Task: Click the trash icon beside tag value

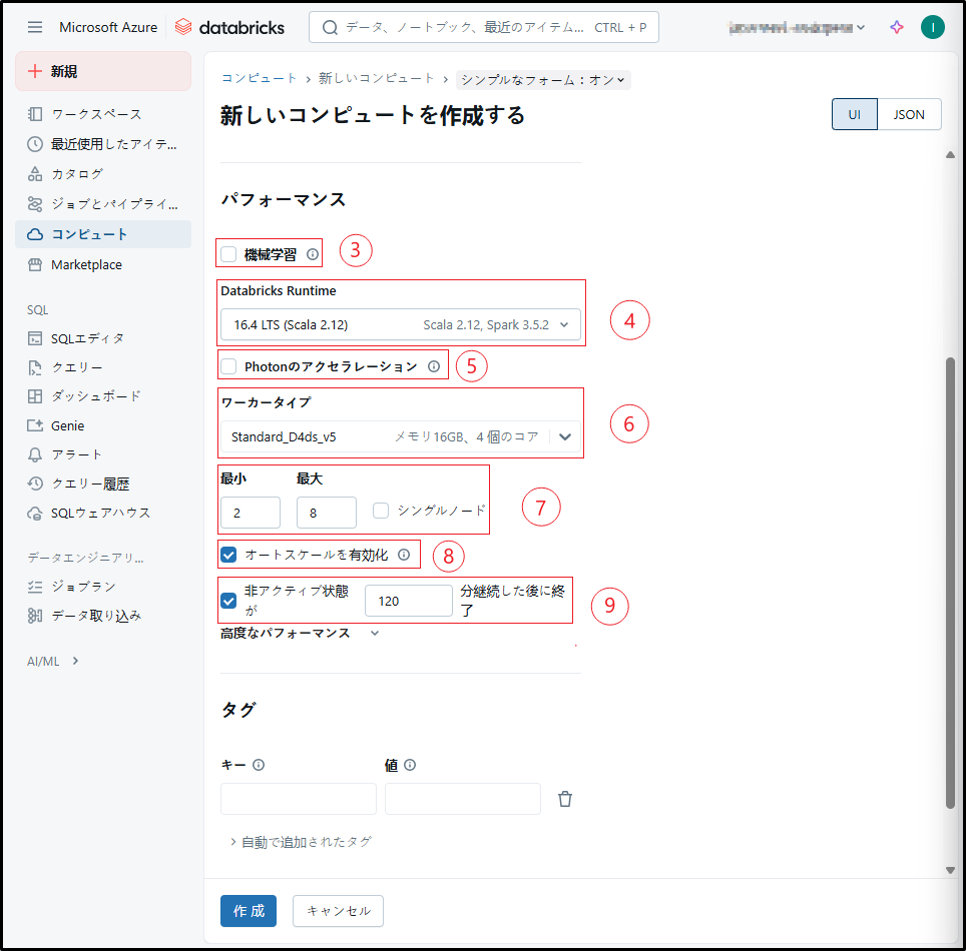Action: (x=565, y=799)
